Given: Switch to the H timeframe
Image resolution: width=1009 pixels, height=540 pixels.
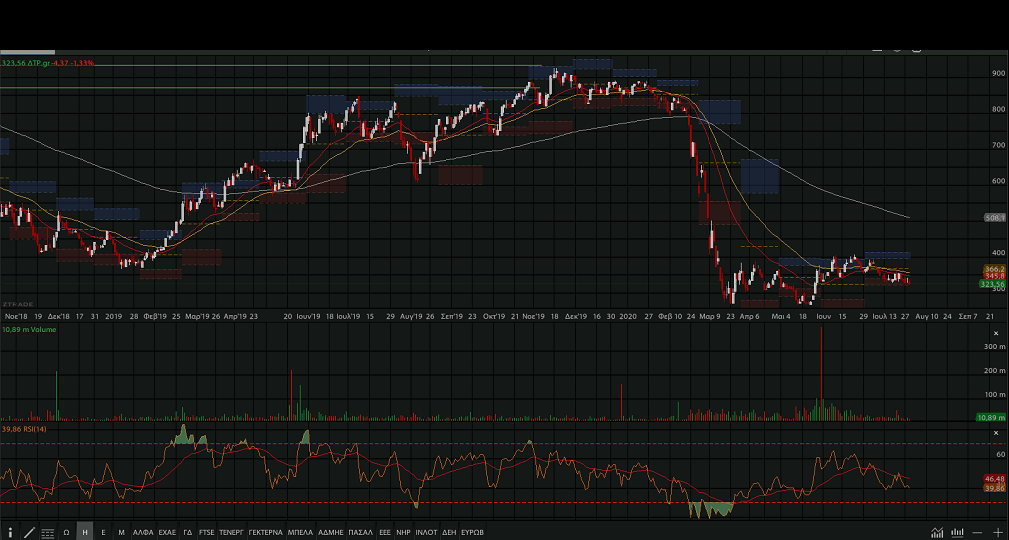Looking at the screenshot, I should tap(85, 532).
